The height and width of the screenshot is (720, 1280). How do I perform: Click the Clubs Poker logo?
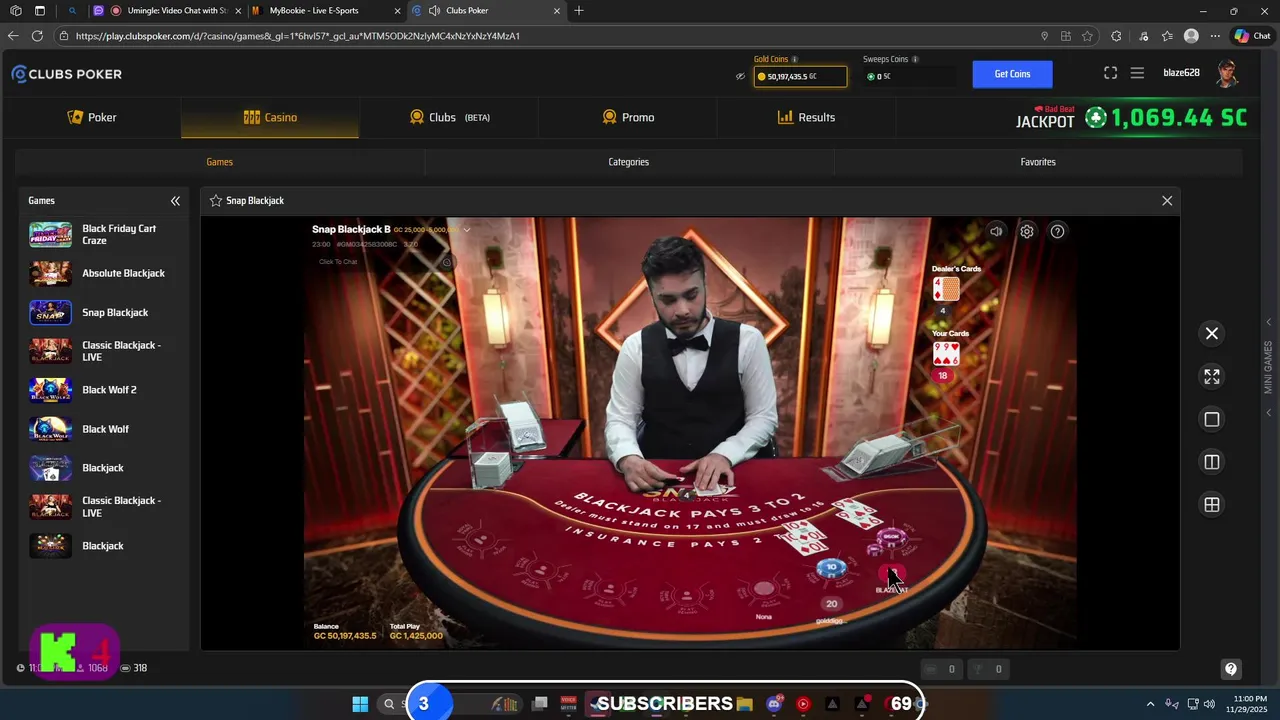[66, 74]
